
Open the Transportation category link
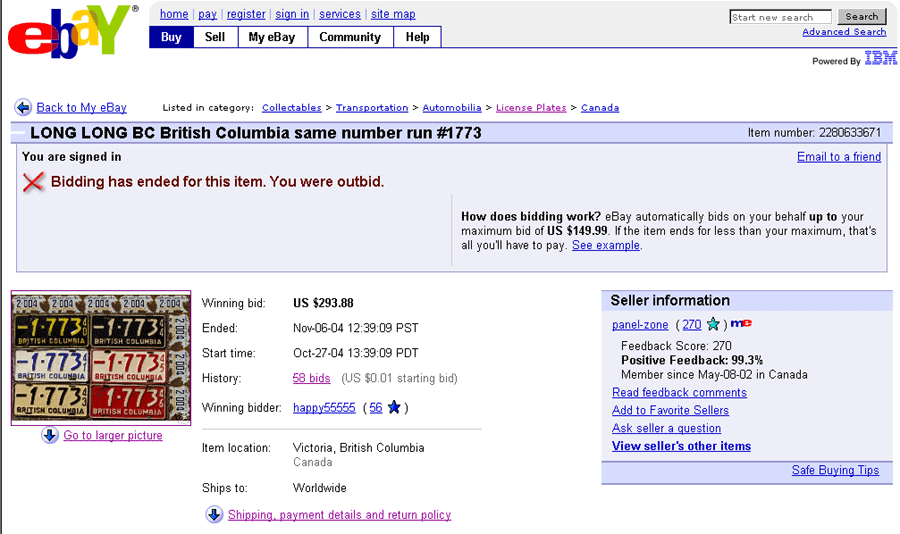coord(372,107)
